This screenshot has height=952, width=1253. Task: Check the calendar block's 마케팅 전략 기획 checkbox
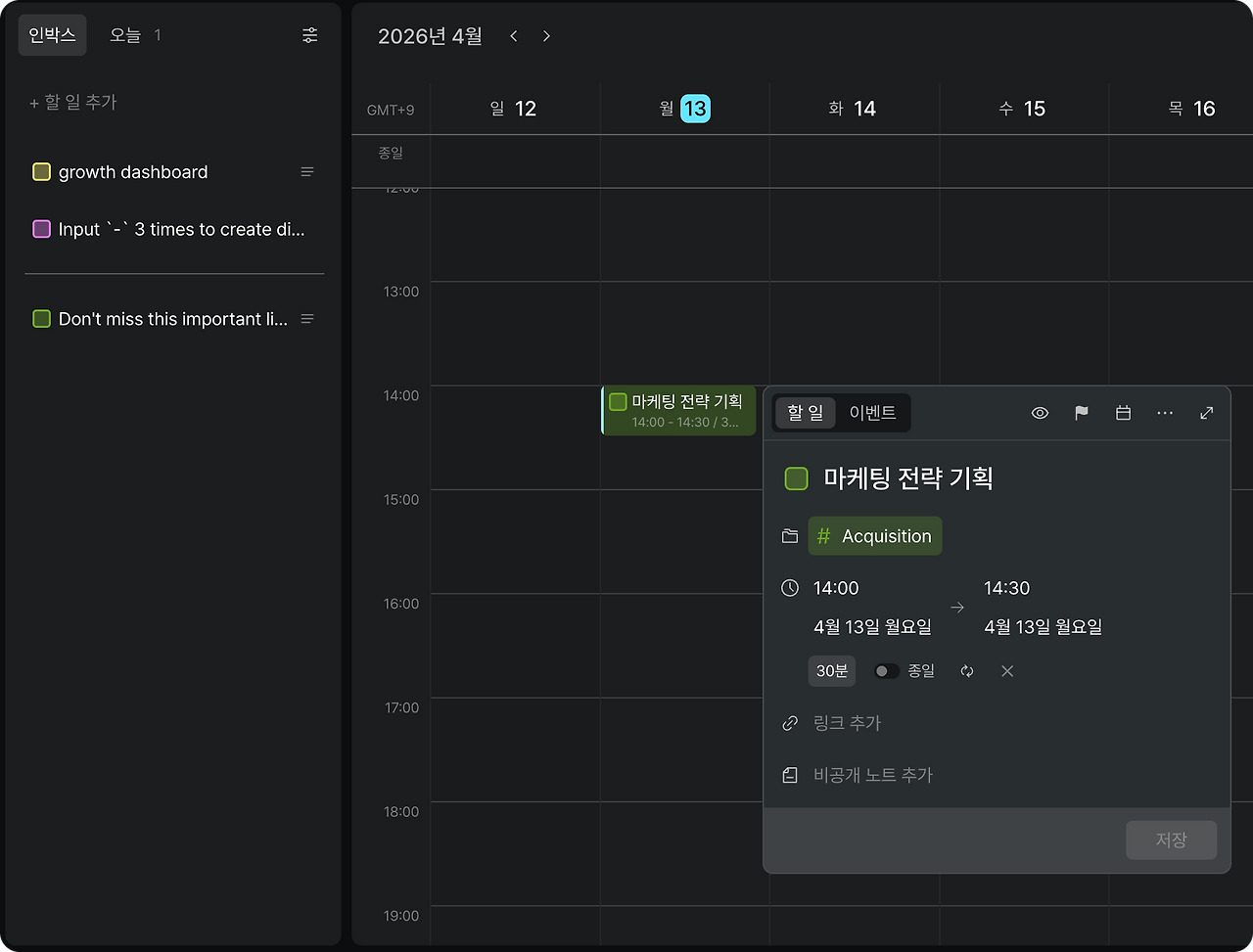(618, 401)
